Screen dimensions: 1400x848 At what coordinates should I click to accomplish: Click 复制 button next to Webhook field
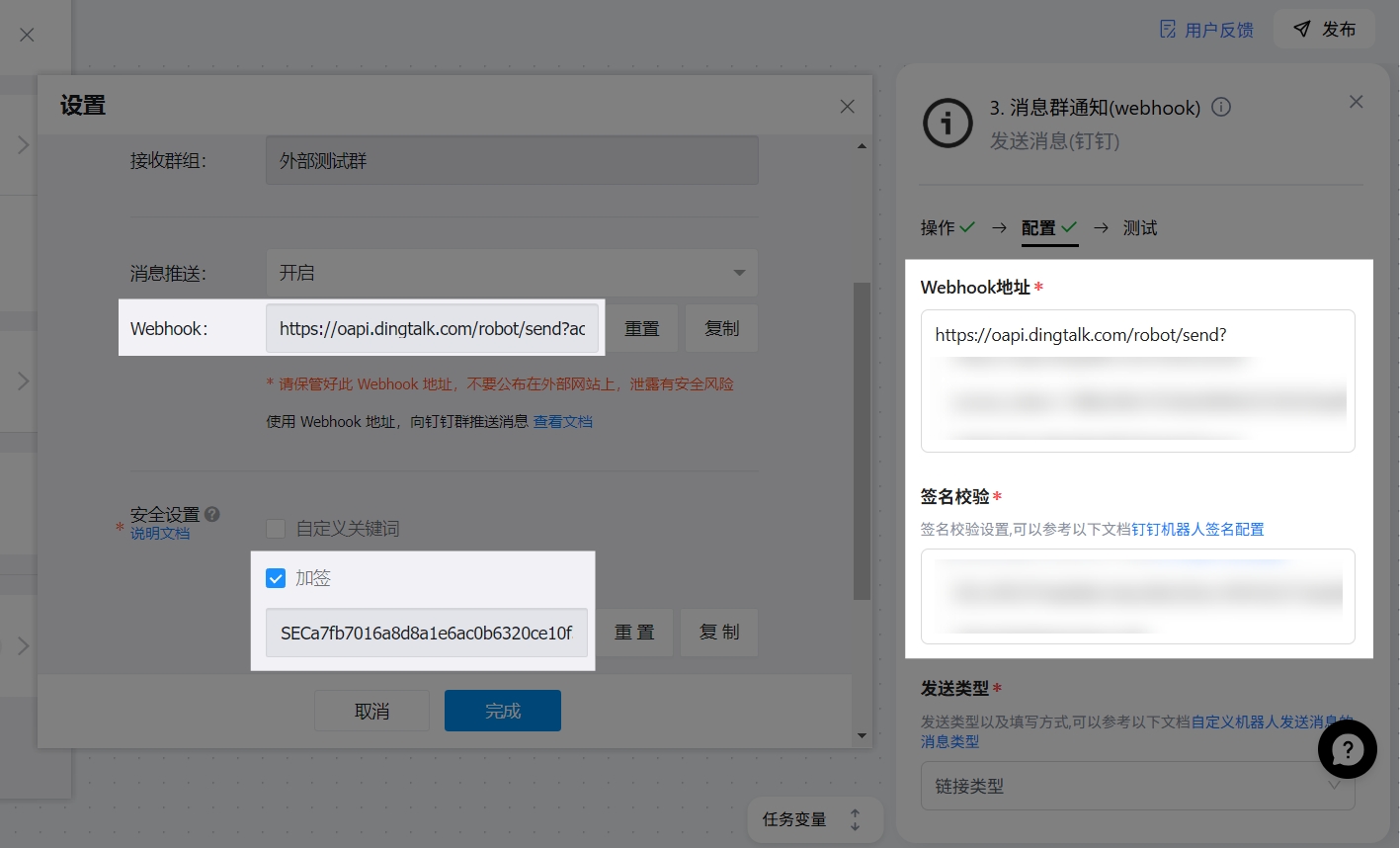tap(721, 328)
